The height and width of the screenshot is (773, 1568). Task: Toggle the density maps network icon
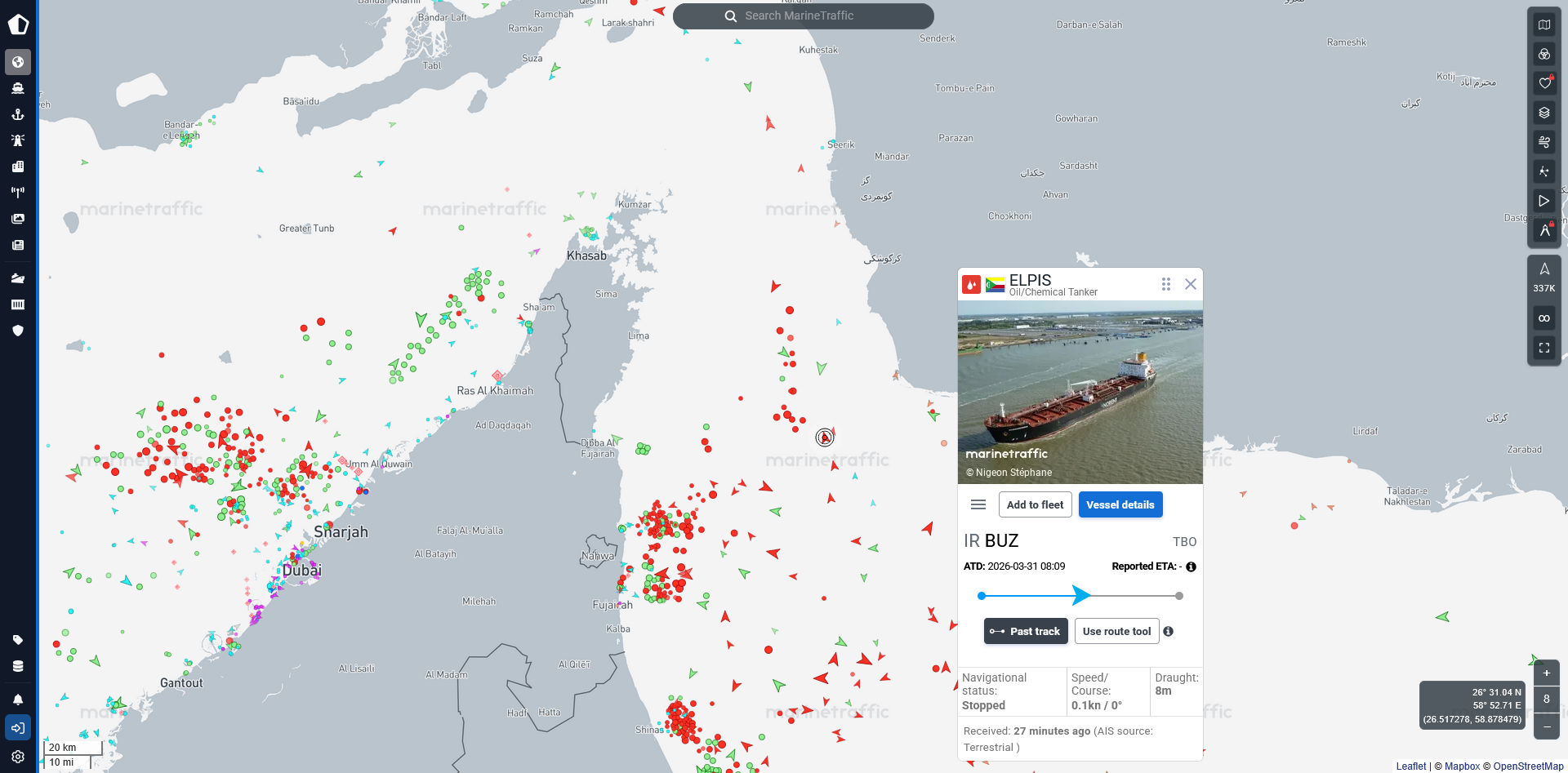click(x=1544, y=171)
